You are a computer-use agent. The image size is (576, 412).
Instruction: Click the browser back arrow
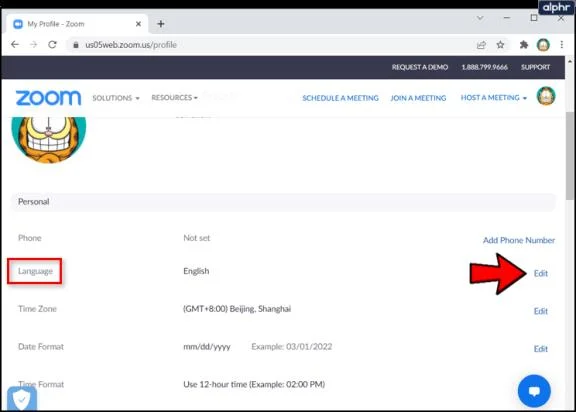(15, 44)
